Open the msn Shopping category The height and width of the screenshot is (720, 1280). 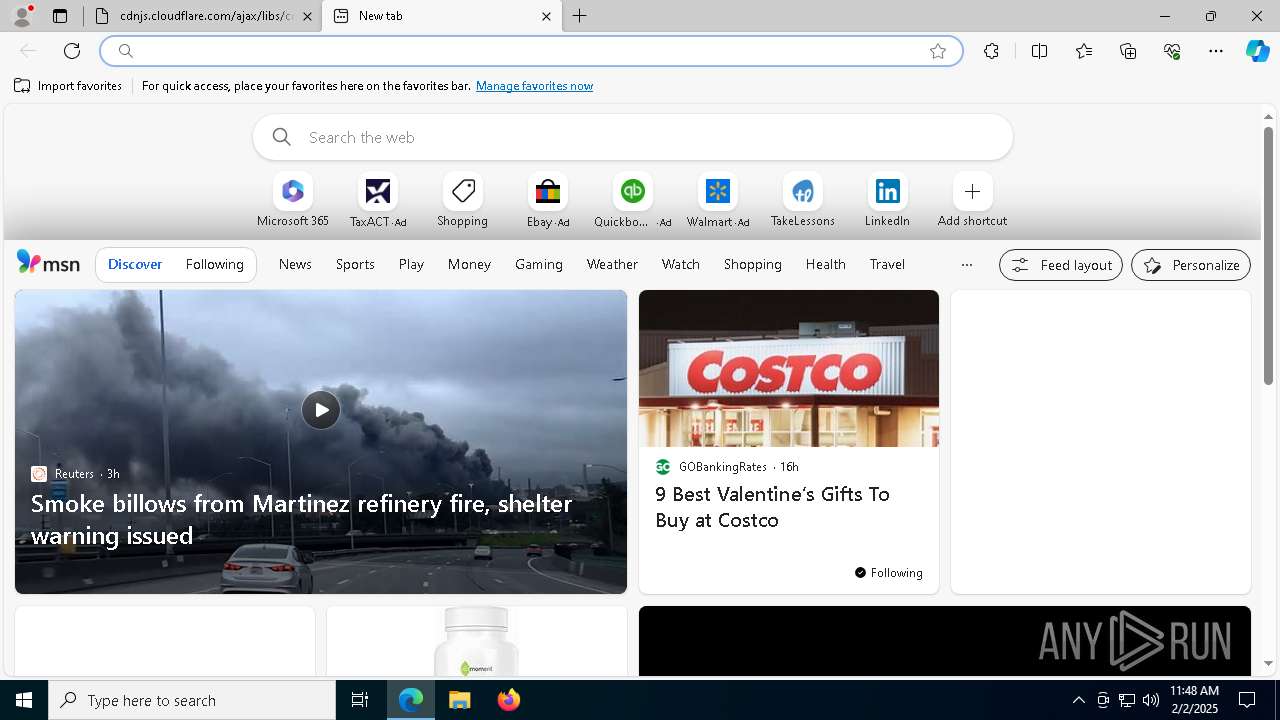click(x=752, y=264)
